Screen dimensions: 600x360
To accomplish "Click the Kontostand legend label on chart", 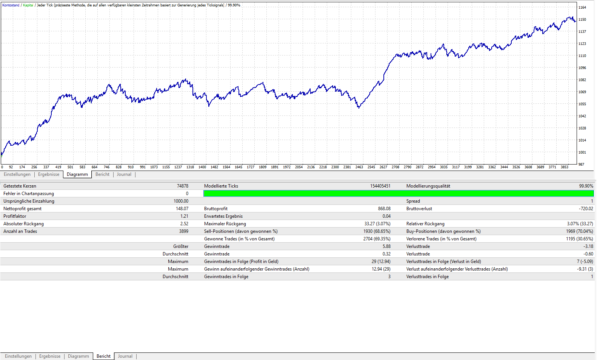I will (11, 5).
